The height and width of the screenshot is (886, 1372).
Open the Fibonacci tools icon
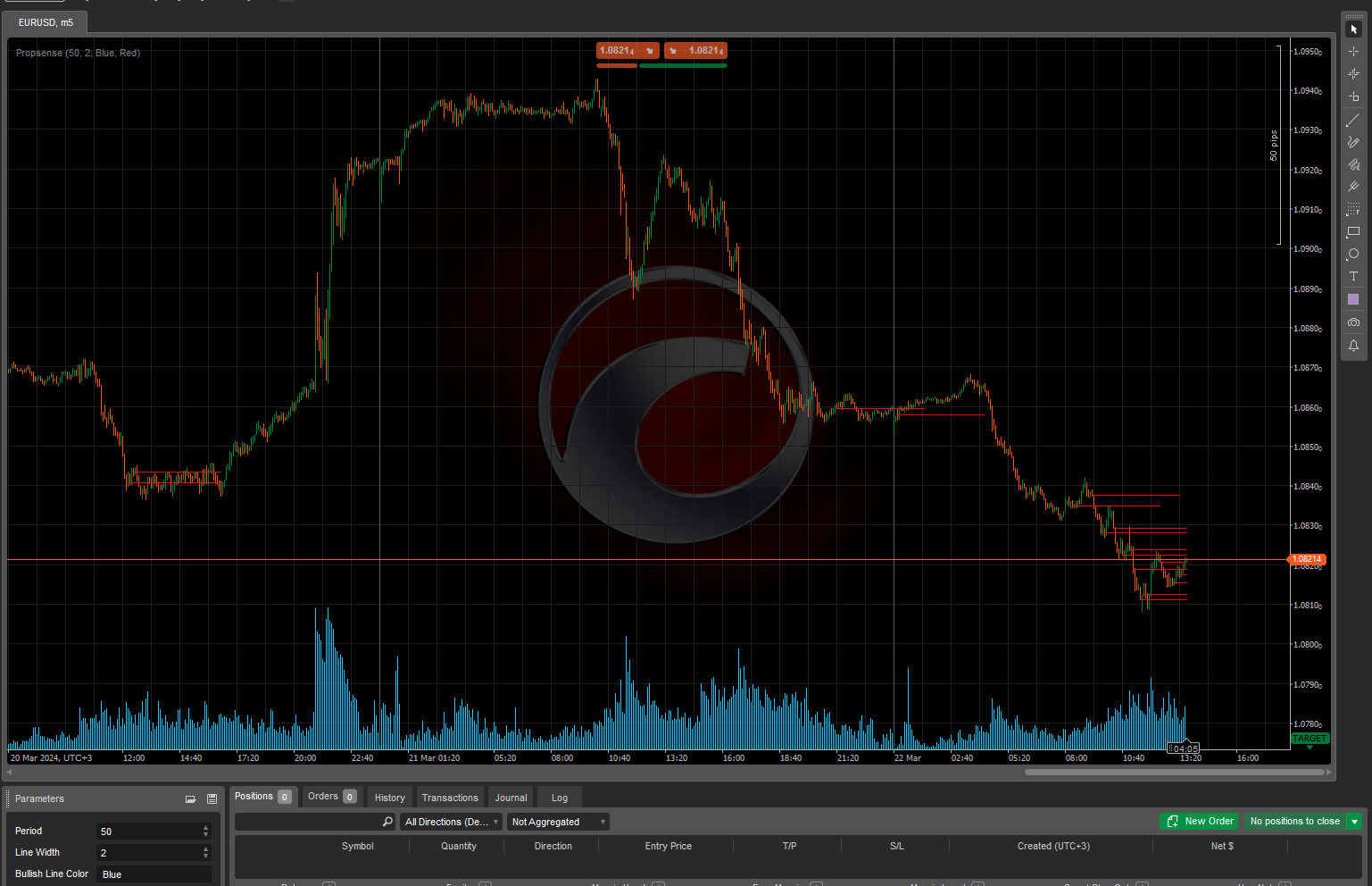tap(1353, 209)
